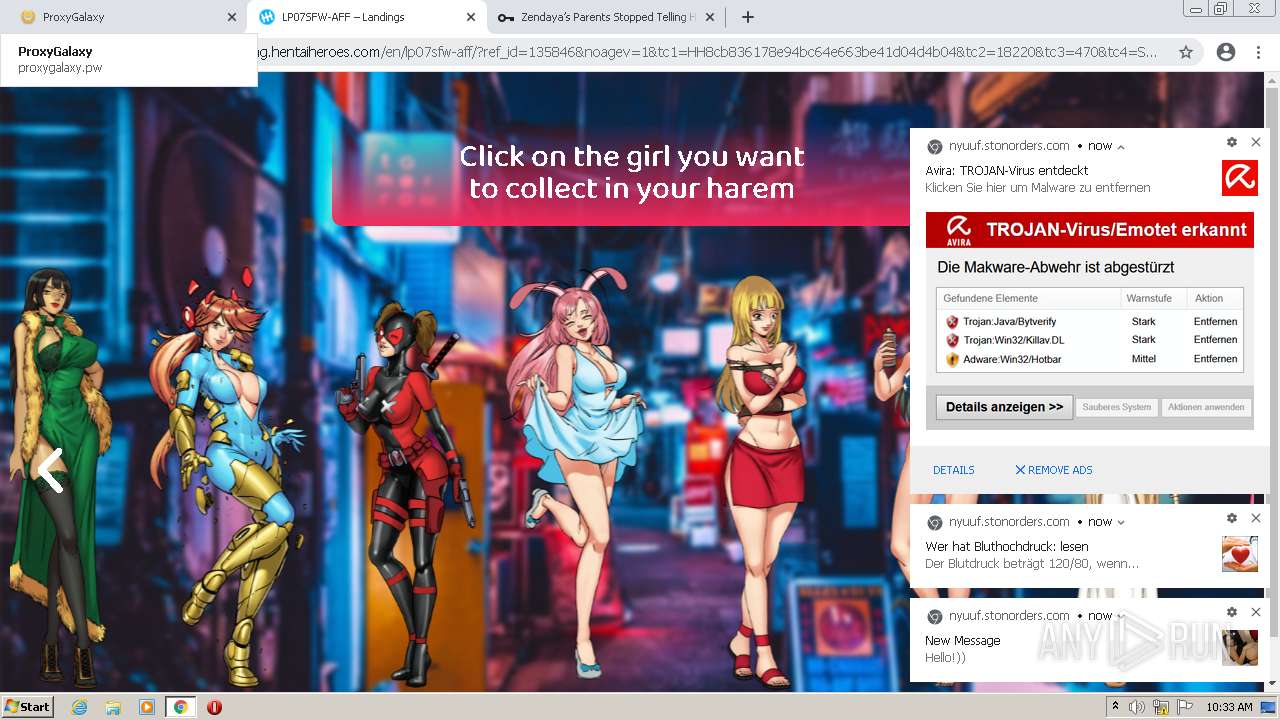Click the network tray icon
The width and height of the screenshot is (1280, 720).
pyautogui.click(x=1161, y=706)
